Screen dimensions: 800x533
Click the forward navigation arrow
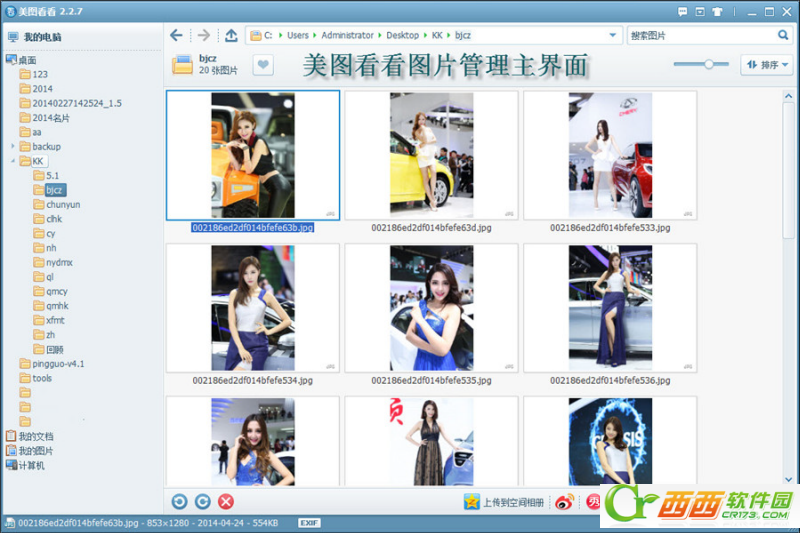click(204, 35)
